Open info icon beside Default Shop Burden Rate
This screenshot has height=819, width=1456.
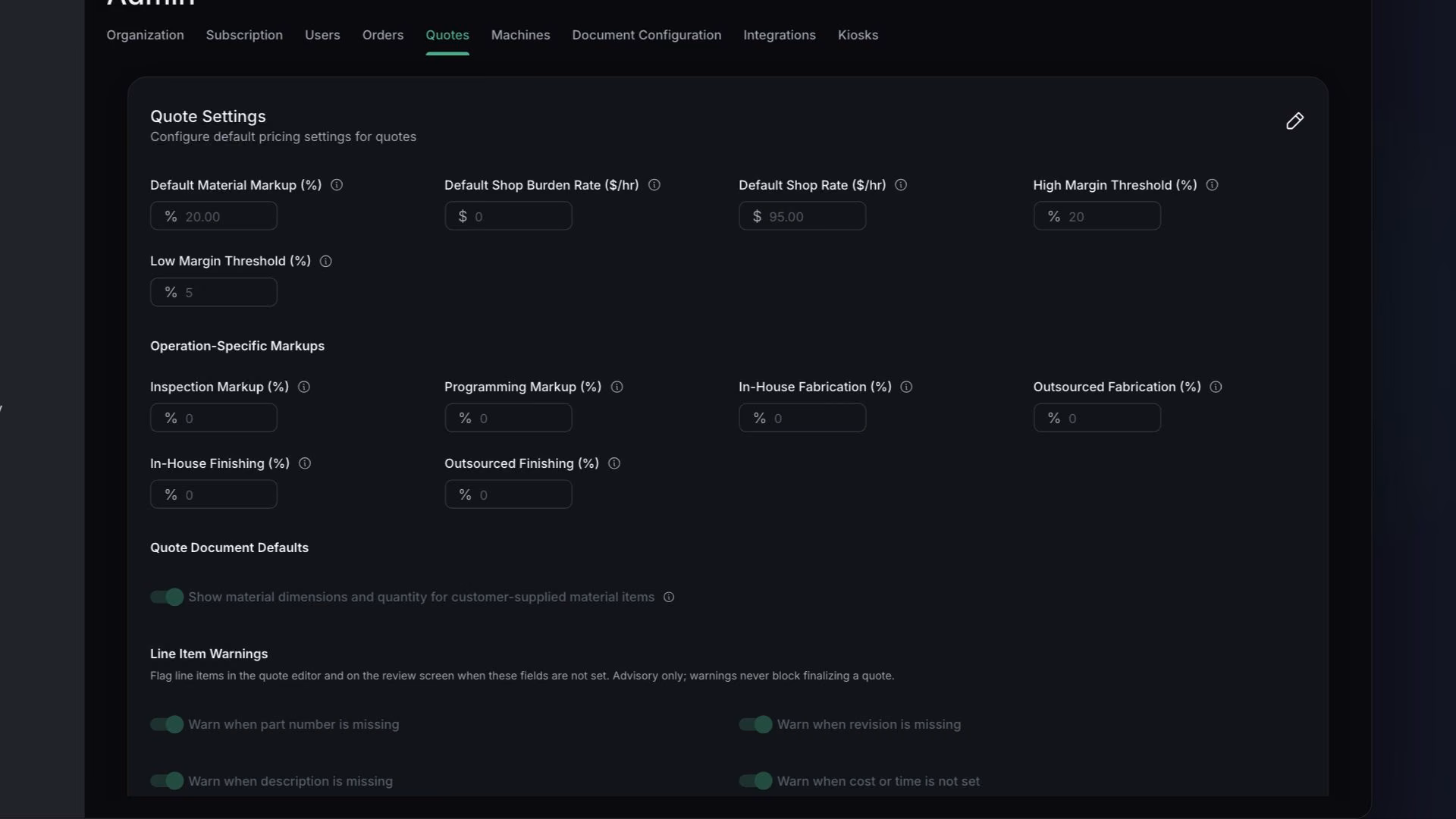point(654,185)
